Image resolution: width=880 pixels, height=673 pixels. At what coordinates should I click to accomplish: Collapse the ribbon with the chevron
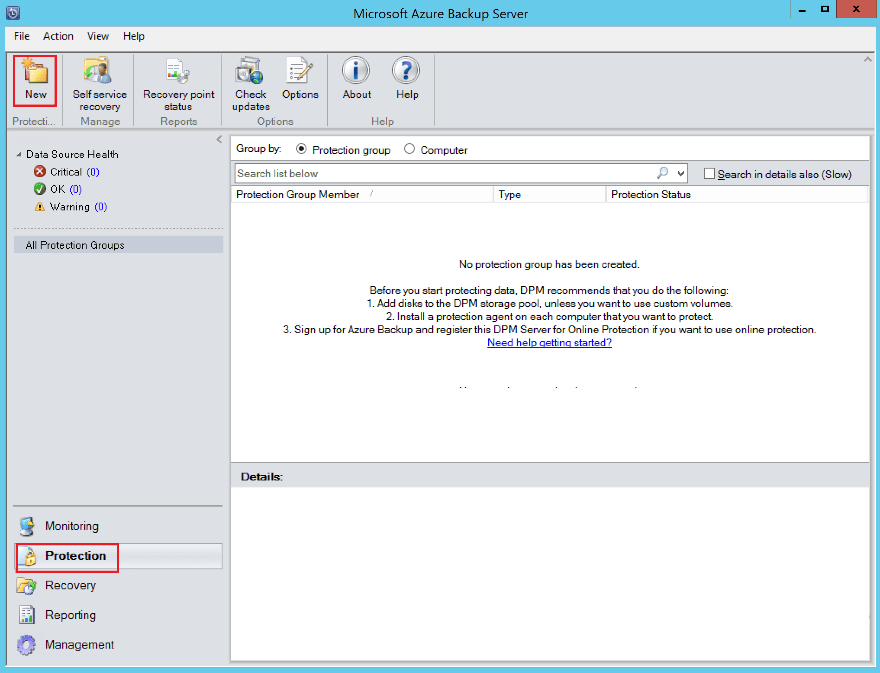pos(868,59)
